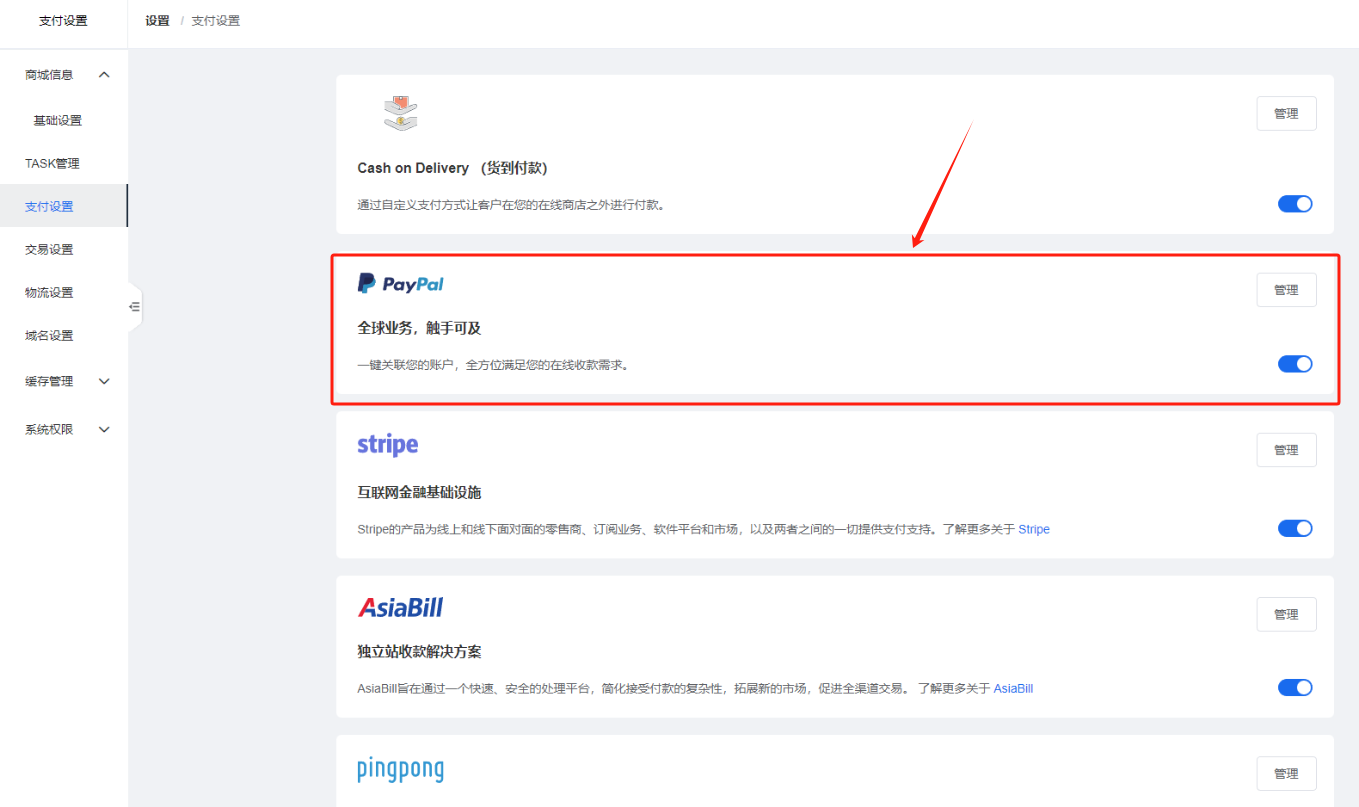Follow the blue AsiaBill learn-more link

tap(1013, 688)
